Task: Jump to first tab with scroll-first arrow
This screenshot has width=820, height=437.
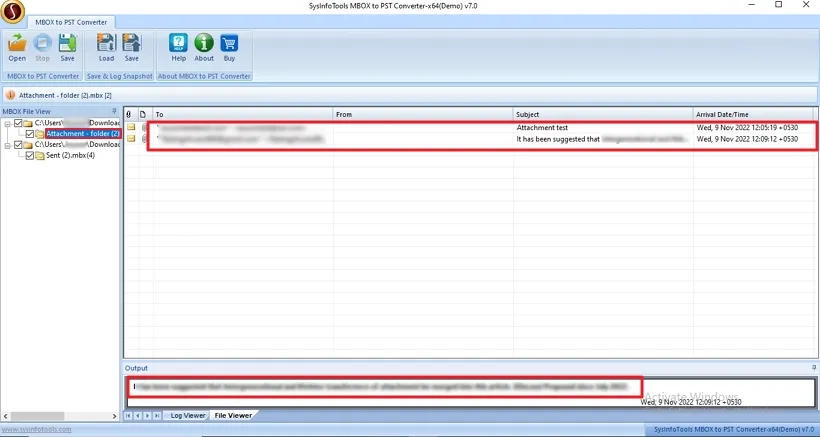Action: (x=128, y=416)
